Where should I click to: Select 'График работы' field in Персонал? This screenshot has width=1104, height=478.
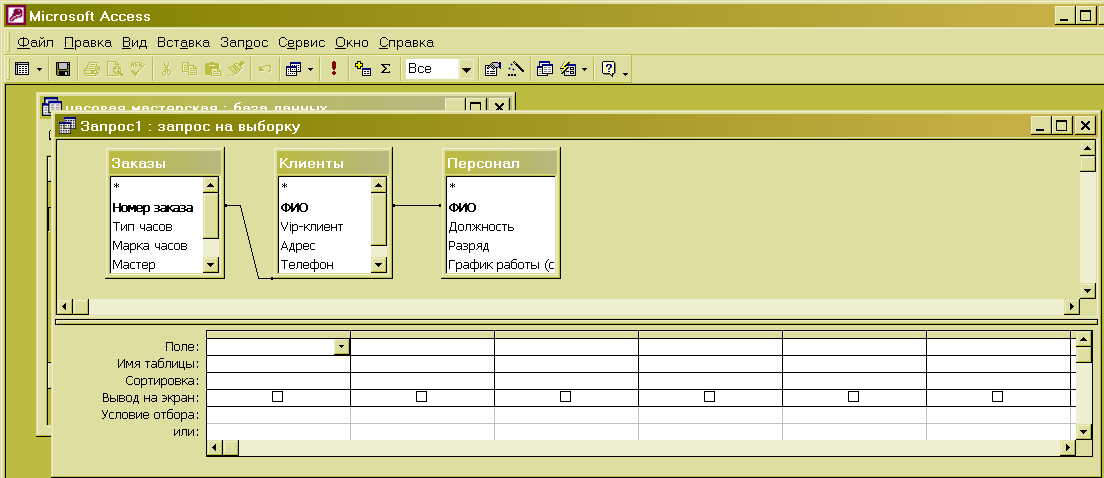(x=501, y=265)
